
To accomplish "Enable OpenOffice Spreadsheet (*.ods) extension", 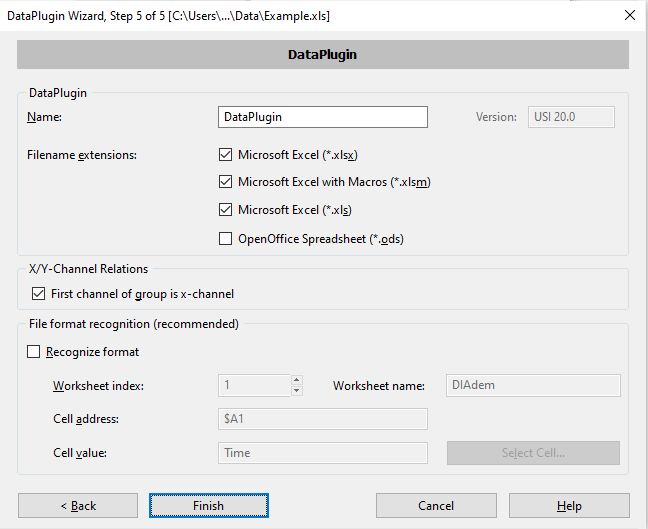I will tap(225, 238).
